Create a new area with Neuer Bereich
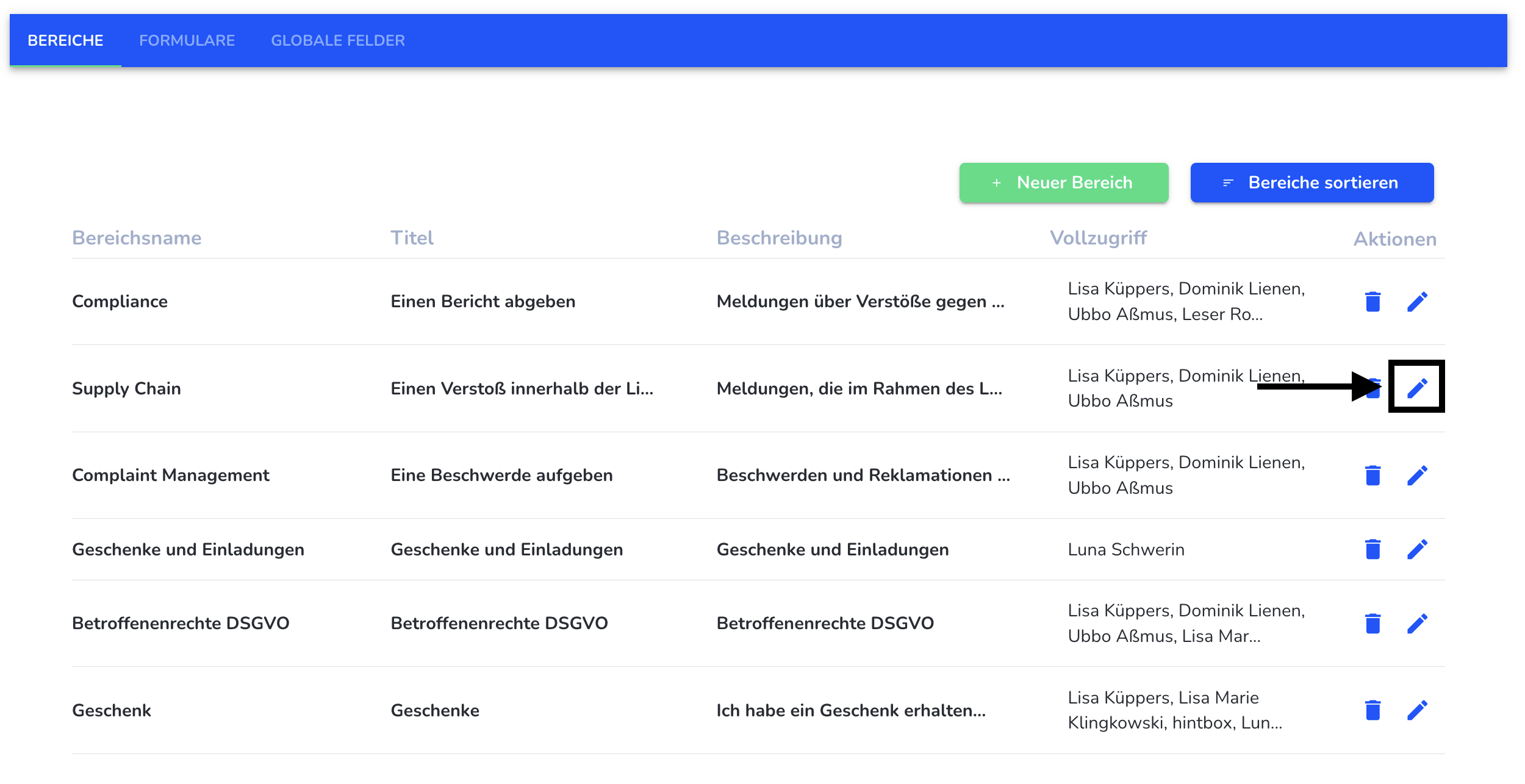Viewport: 1525px width, 784px height. [x=1064, y=182]
